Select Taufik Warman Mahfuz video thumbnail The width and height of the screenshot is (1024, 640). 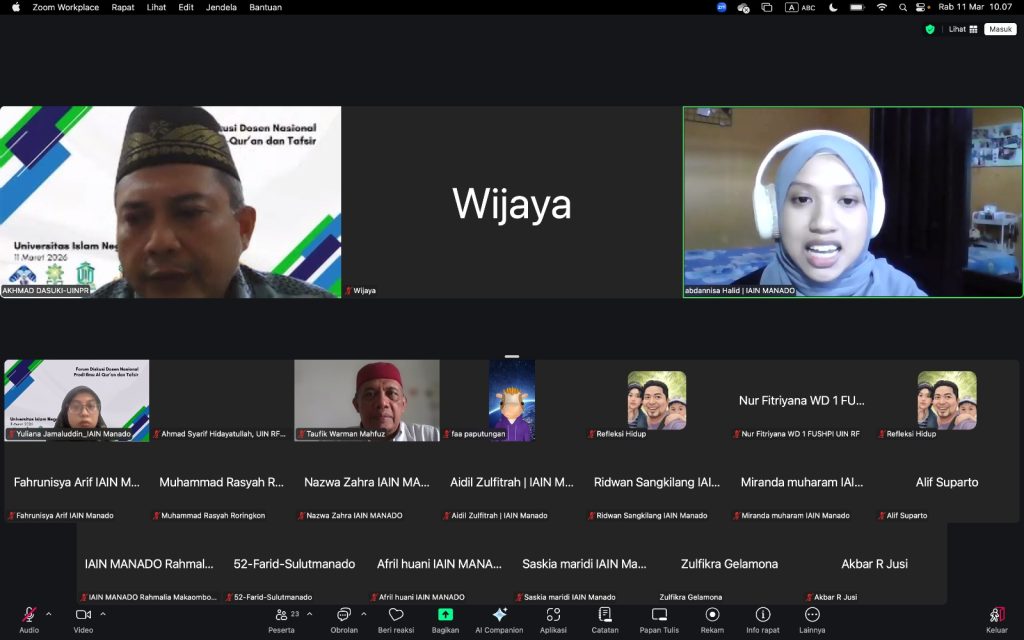point(367,400)
